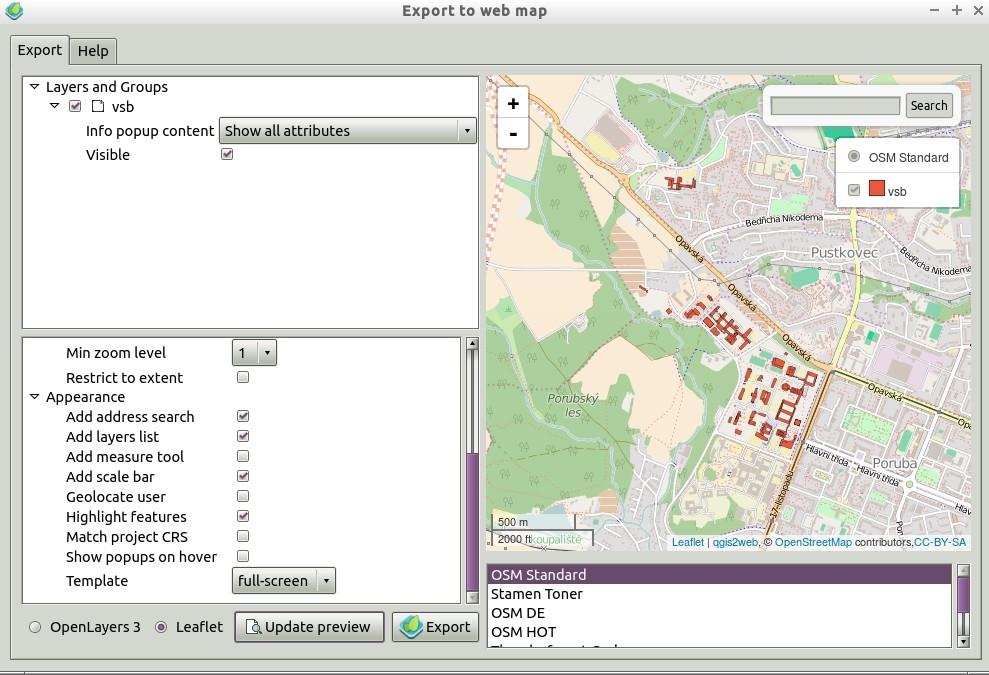This screenshot has width=989, height=675.
Task: Minimize the Export to web map window
Action: [x=934, y=10]
